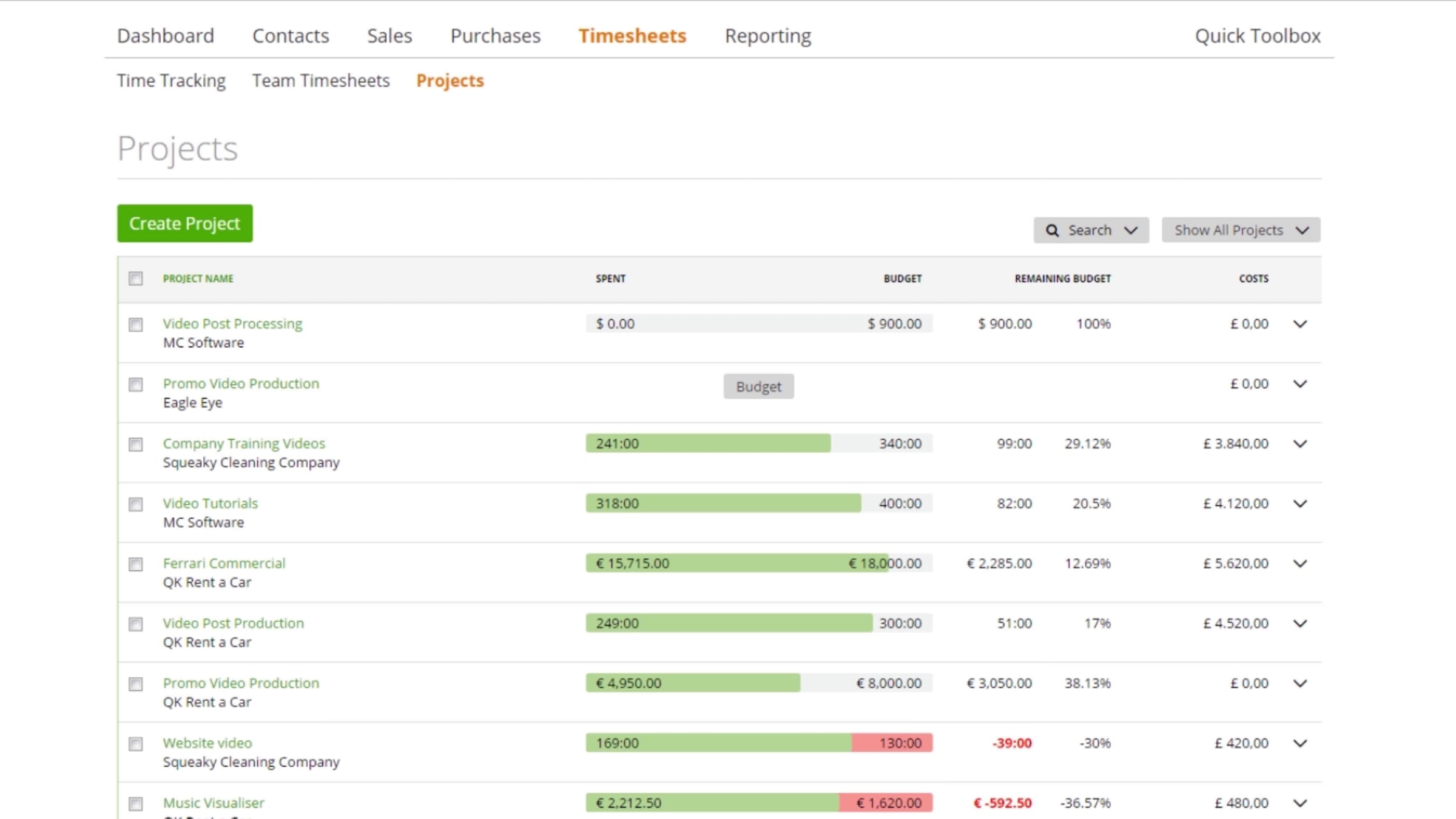The image size is (1456, 819).
Task: Expand the Website video row chevron
Action: [1299, 743]
